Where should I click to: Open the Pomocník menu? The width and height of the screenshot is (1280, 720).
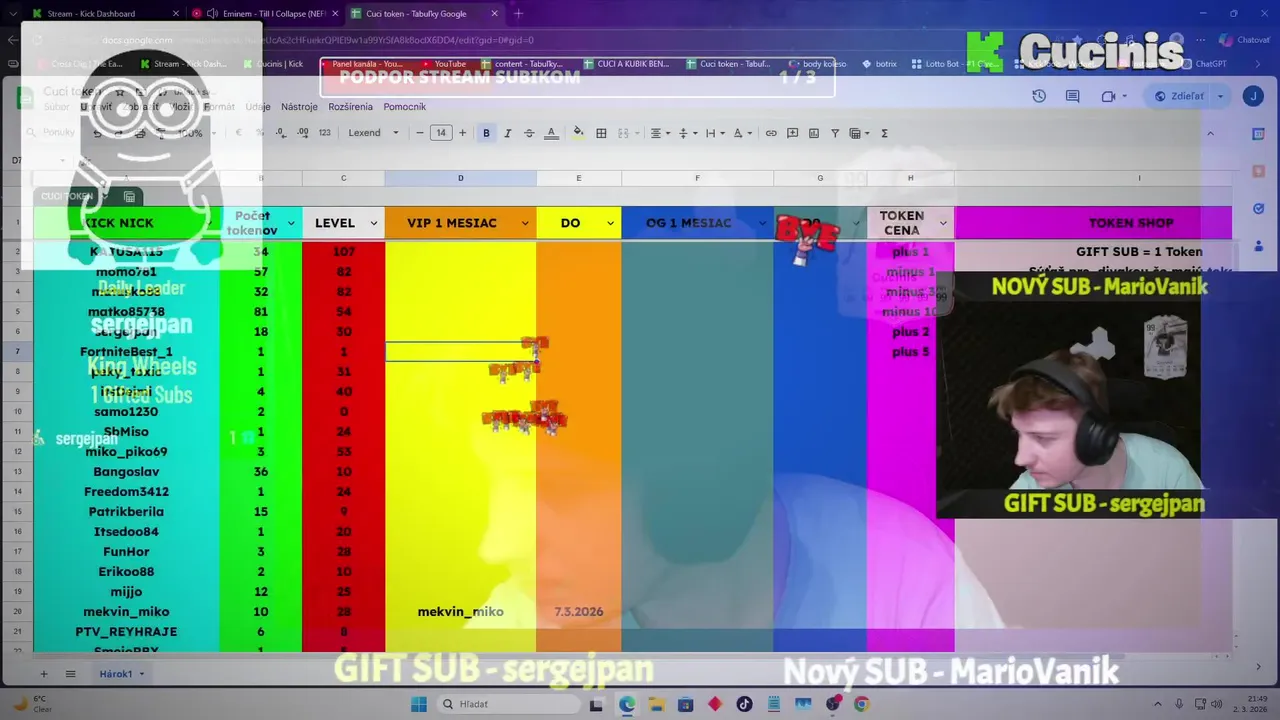[404, 107]
